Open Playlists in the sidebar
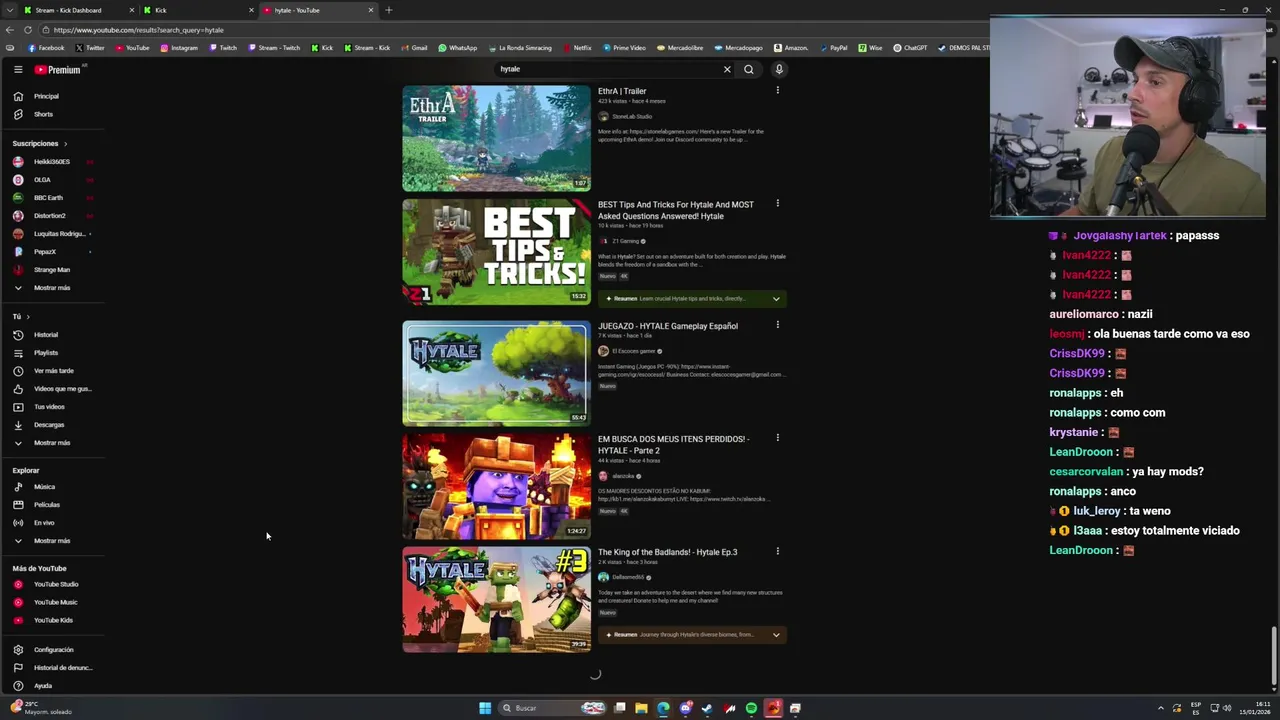This screenshot has height=720, width=1280. click(46, 353)
